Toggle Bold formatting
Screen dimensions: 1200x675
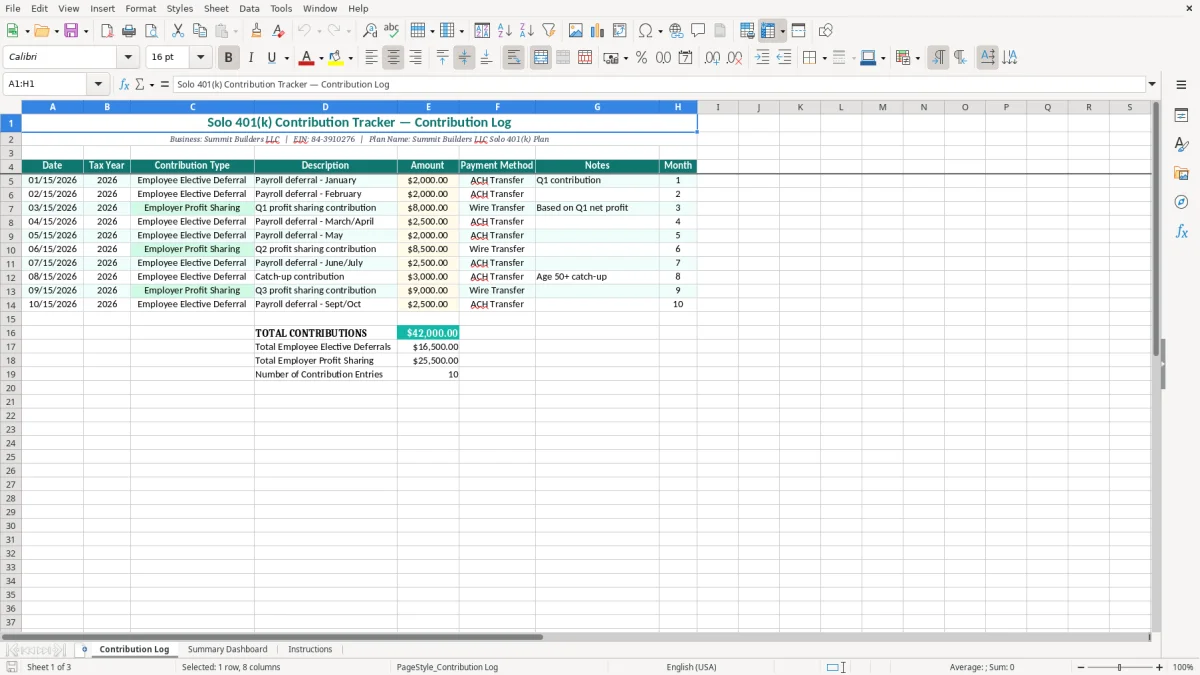point(229,58)
